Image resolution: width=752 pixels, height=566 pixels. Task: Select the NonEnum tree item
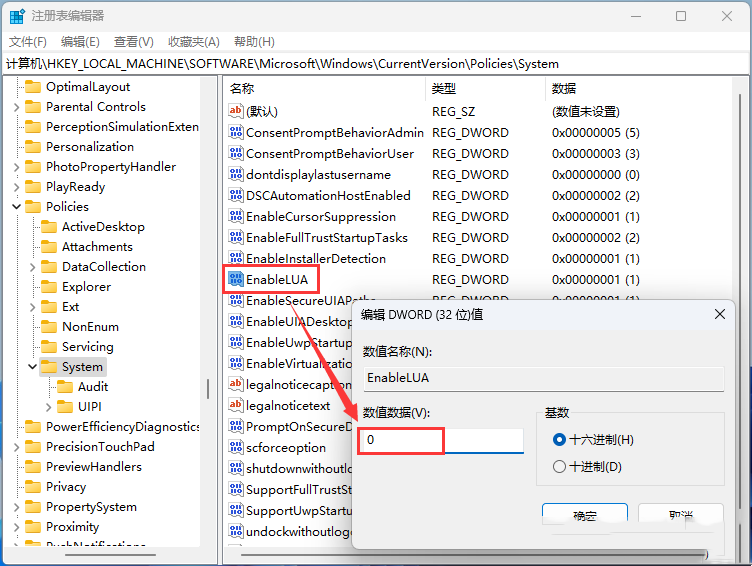pos(90,327)
